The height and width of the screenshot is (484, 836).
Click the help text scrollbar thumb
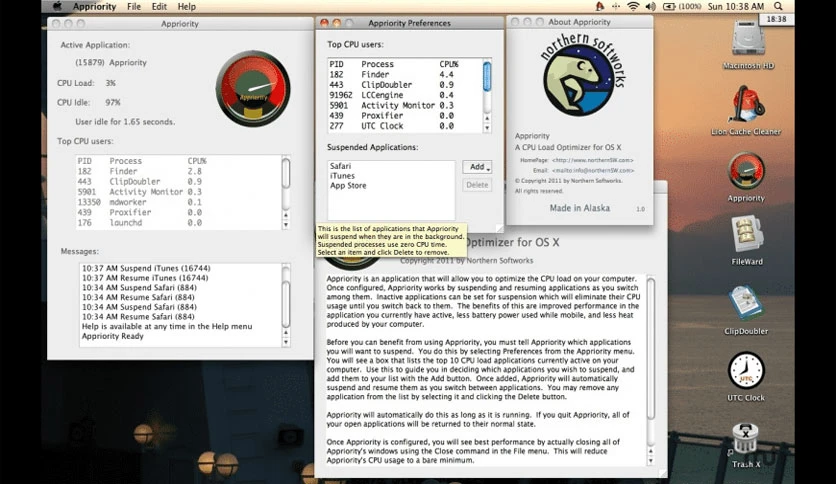pyautogui.click(x=650, y=349)
